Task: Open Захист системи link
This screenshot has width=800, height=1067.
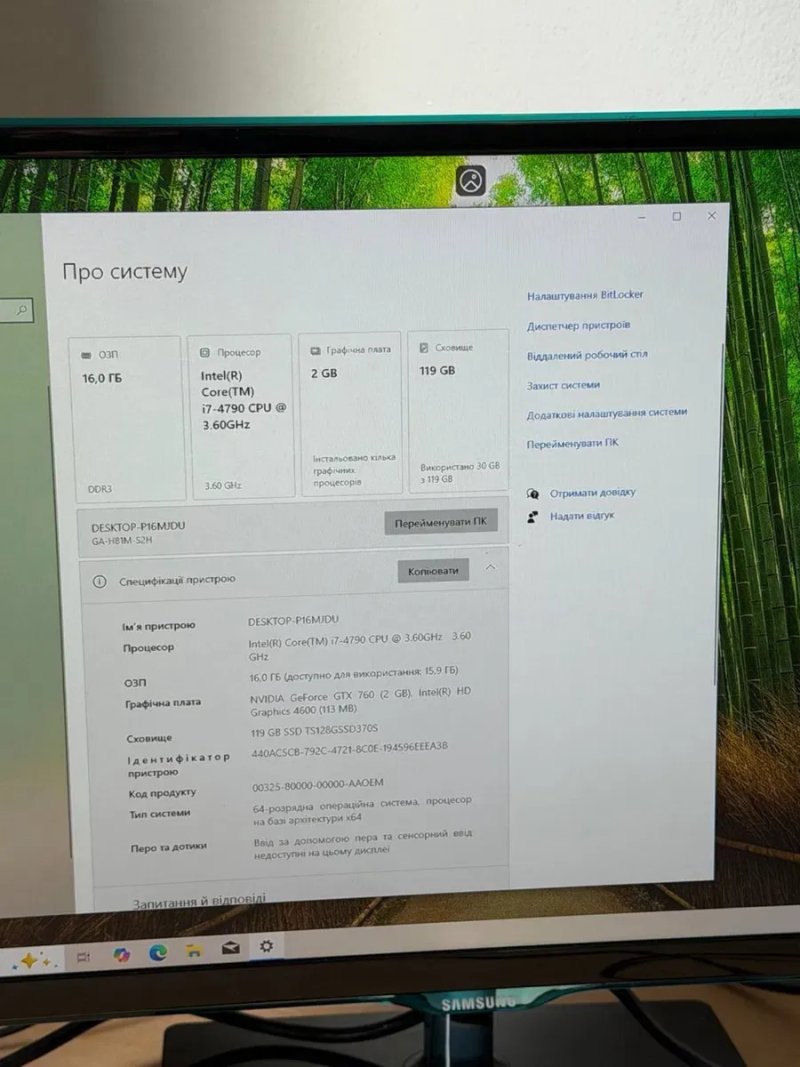Action: point(563,385)
